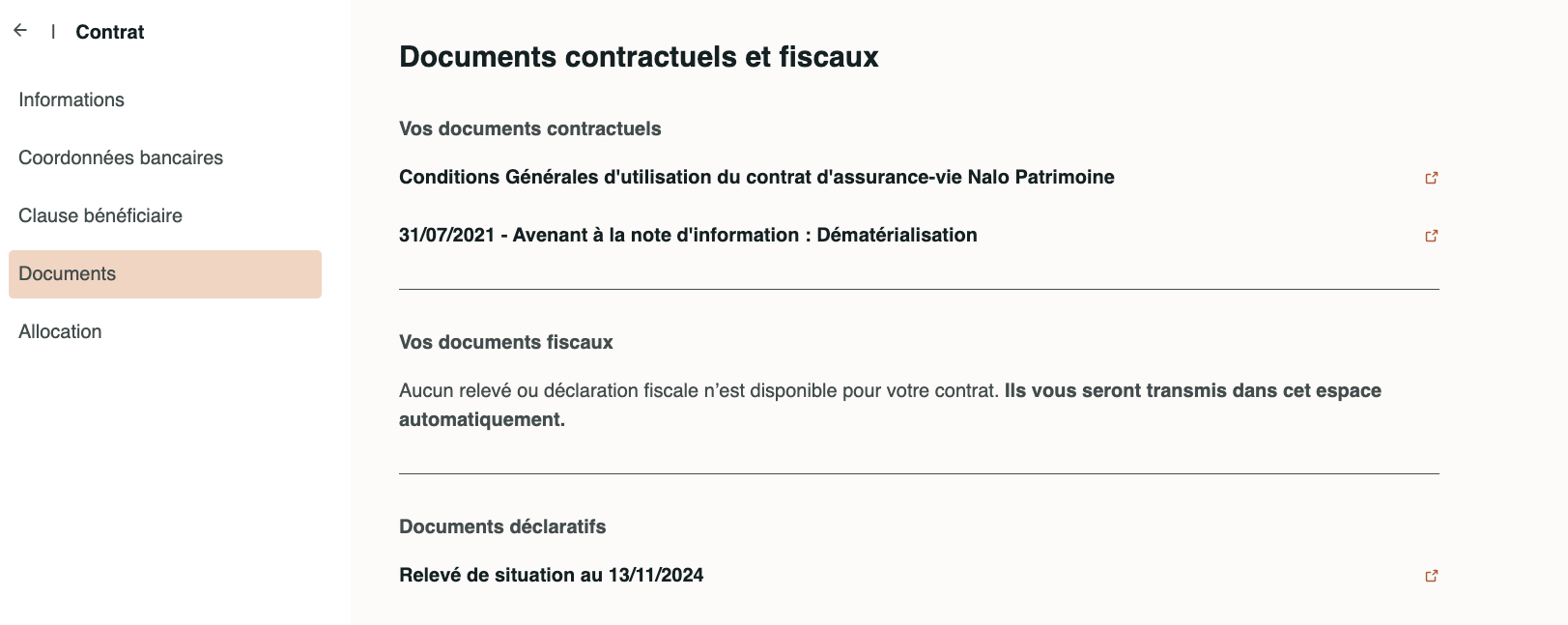The height and width of the screenshot is (625, 1568).
Task: Select Clause bénéficiaire menu item
Action: (x=100, y=215)
